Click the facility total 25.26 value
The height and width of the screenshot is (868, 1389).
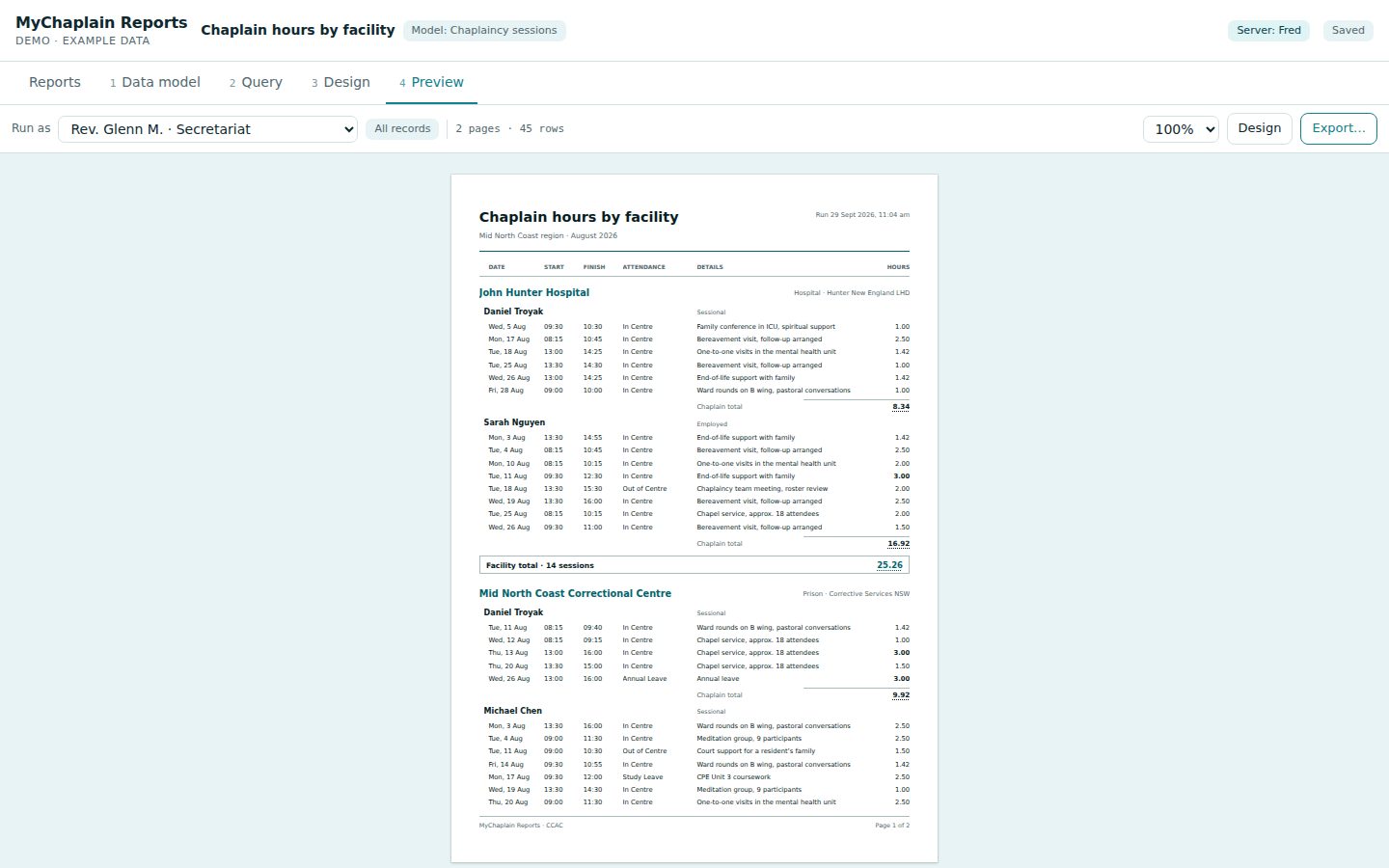[889, 565]
